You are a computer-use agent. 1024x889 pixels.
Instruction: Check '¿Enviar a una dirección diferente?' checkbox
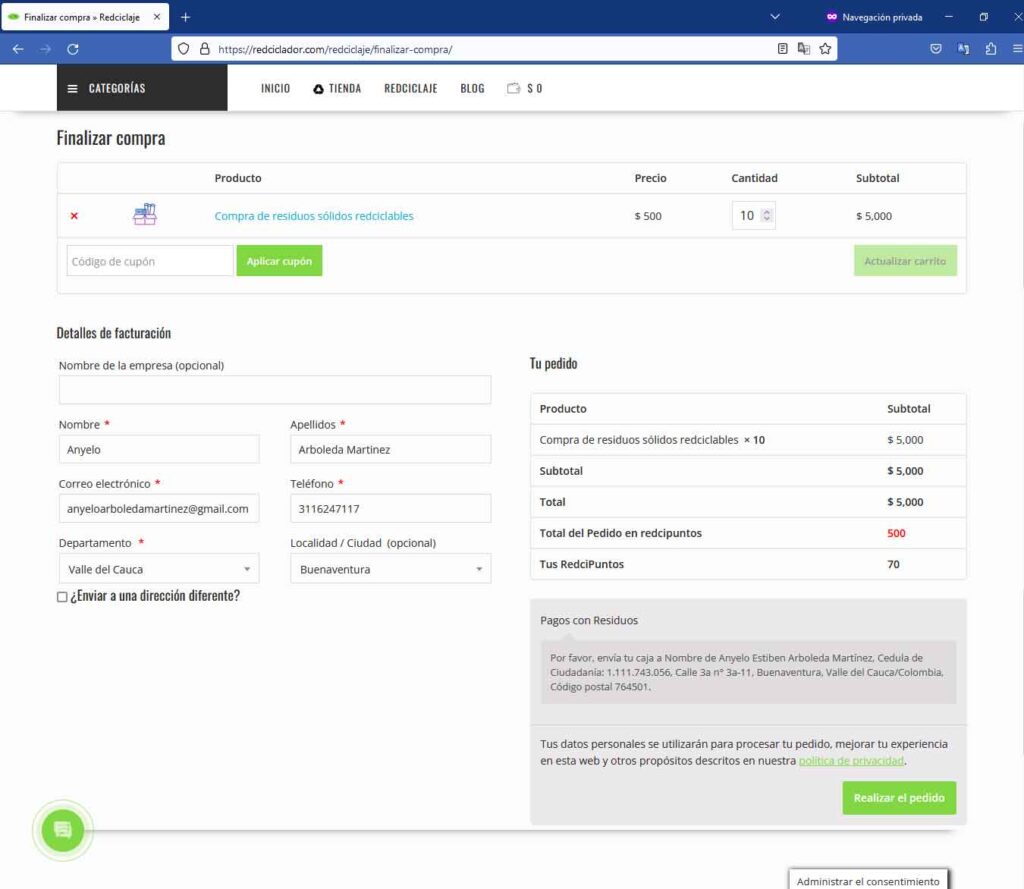coord(62,597)
